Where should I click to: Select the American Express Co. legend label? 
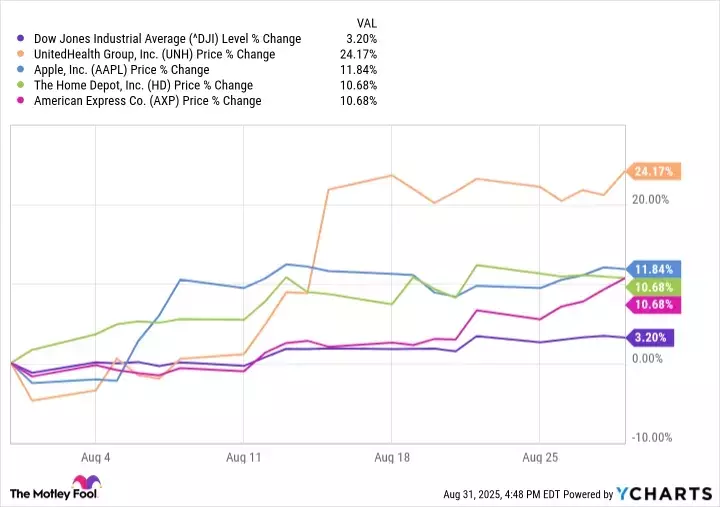[147, 101]
